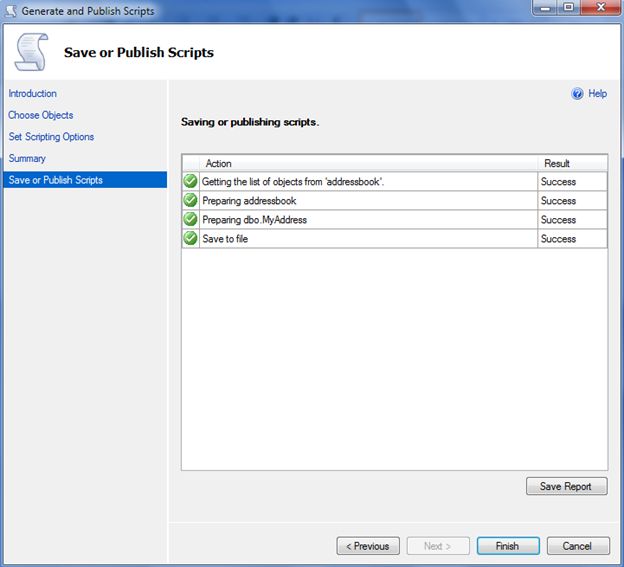
Task: Maximize the Generate and Publish Scripts window
Action: click(x=568, y=8)
